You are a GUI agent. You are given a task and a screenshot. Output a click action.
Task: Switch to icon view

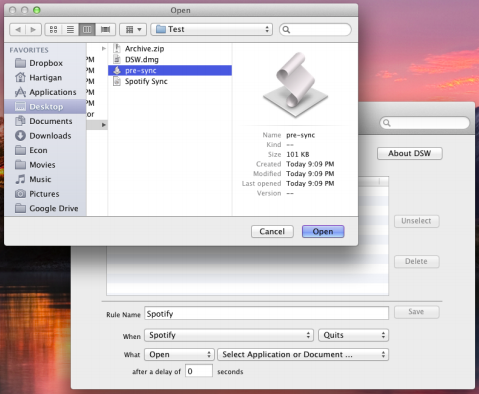coord(53,30)
